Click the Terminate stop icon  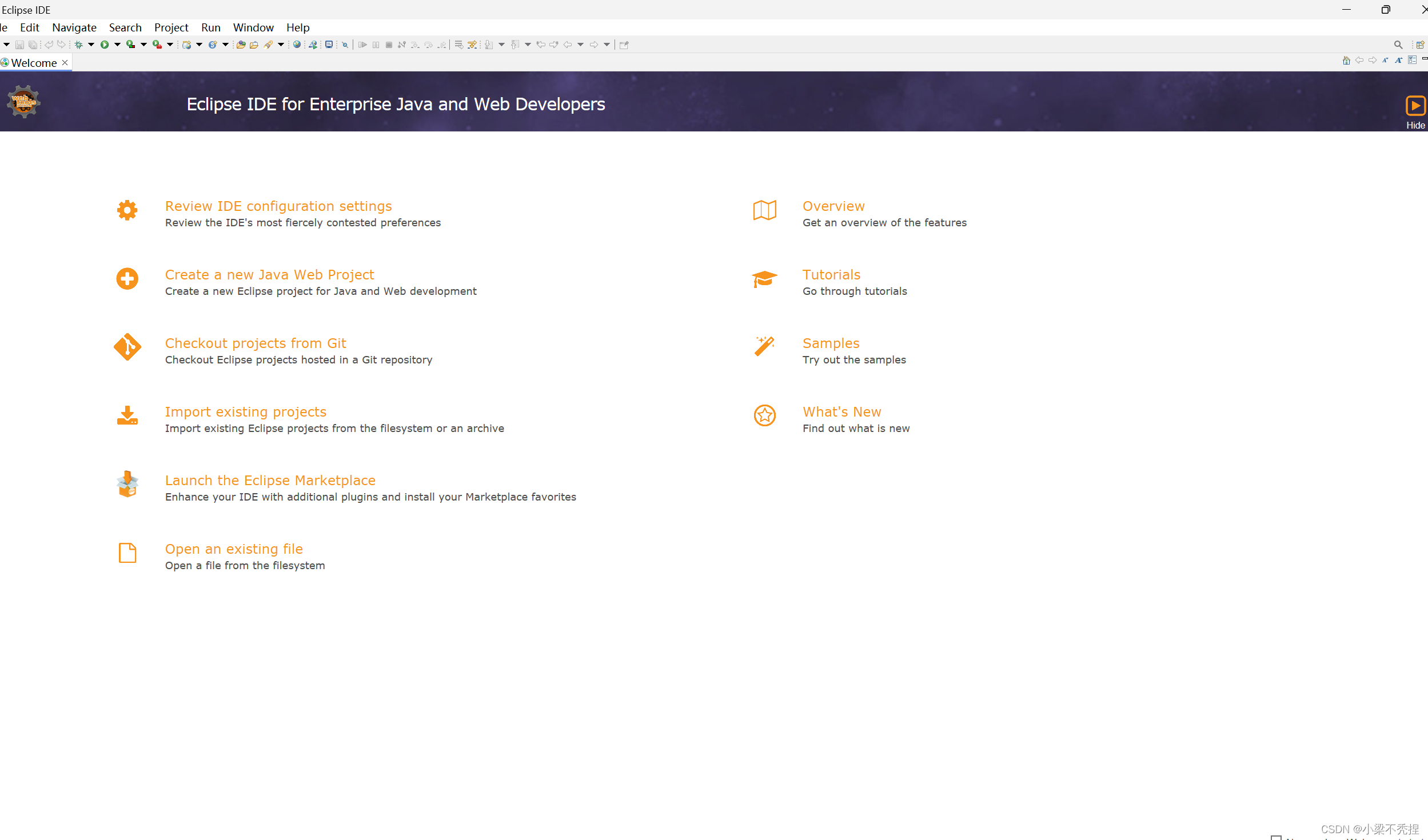[x=389, y=45]
